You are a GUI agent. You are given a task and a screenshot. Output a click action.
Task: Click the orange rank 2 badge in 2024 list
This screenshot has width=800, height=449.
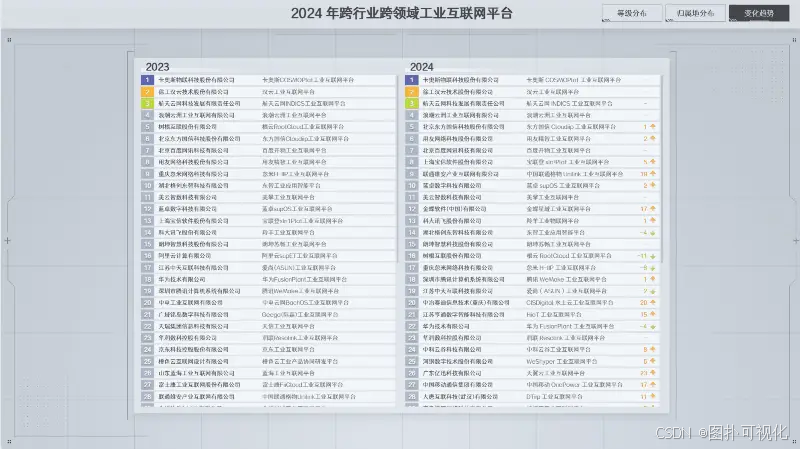(x=412, y=92)
